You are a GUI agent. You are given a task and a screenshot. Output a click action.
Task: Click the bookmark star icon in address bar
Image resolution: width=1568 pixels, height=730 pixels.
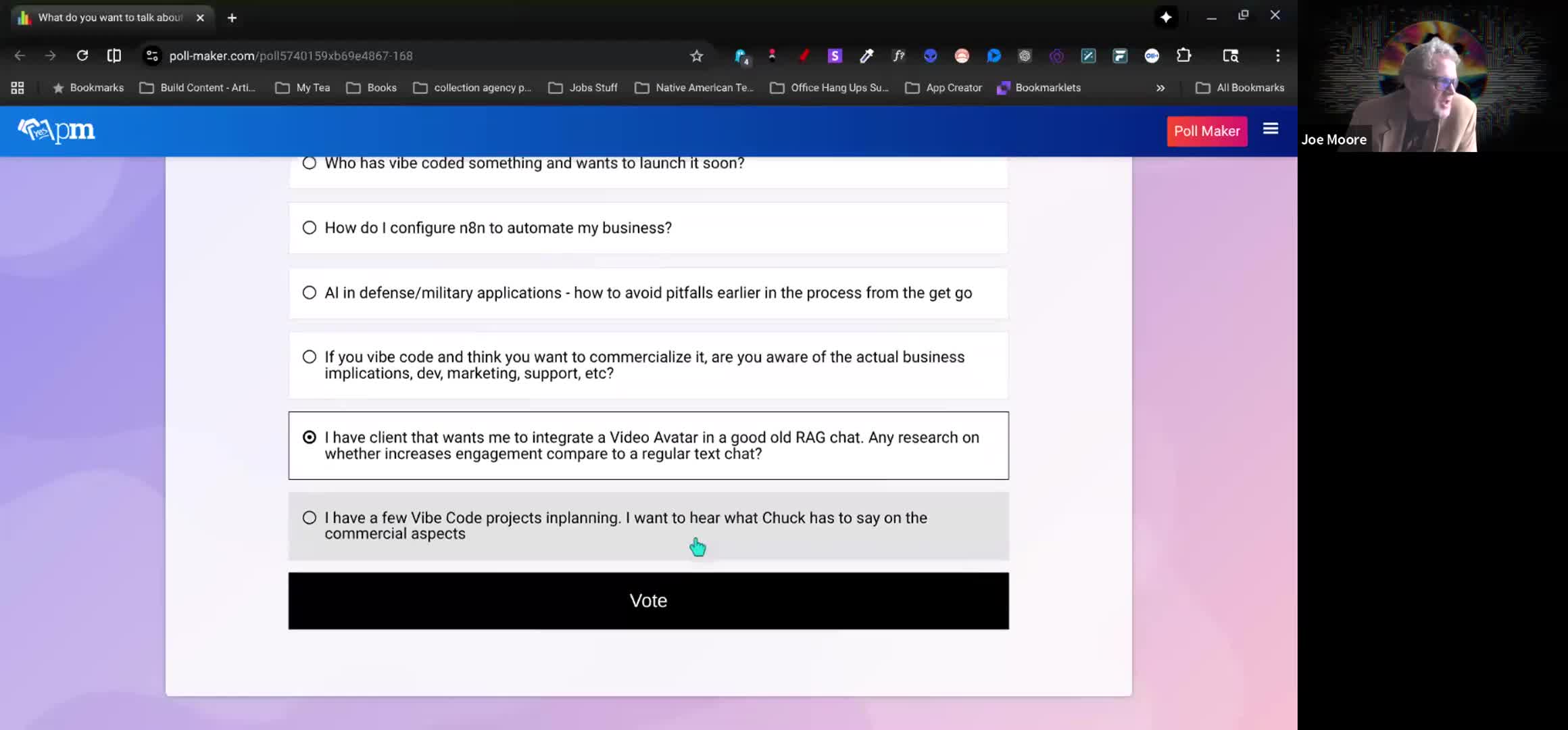[x=696, y=56]
